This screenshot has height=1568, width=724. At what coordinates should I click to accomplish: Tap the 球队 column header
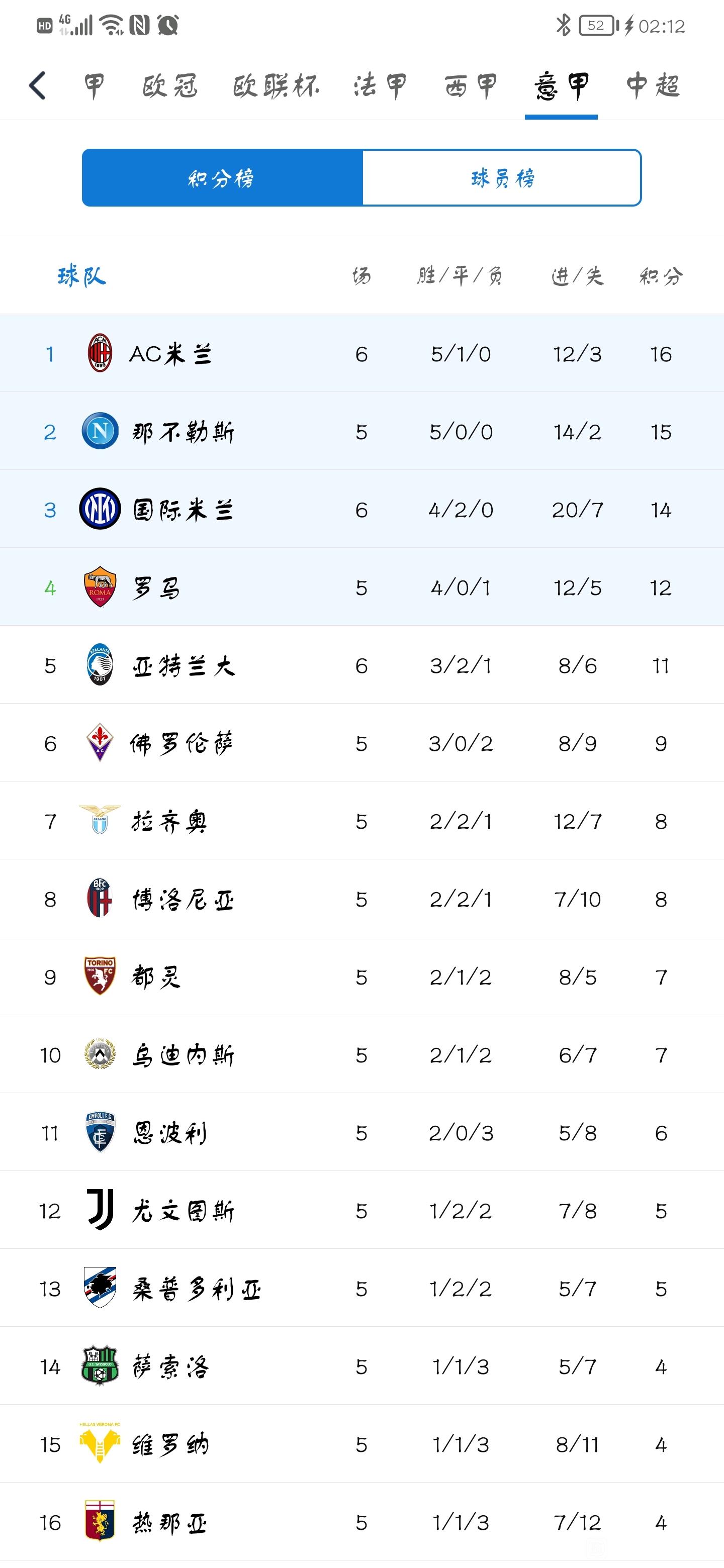81,276
